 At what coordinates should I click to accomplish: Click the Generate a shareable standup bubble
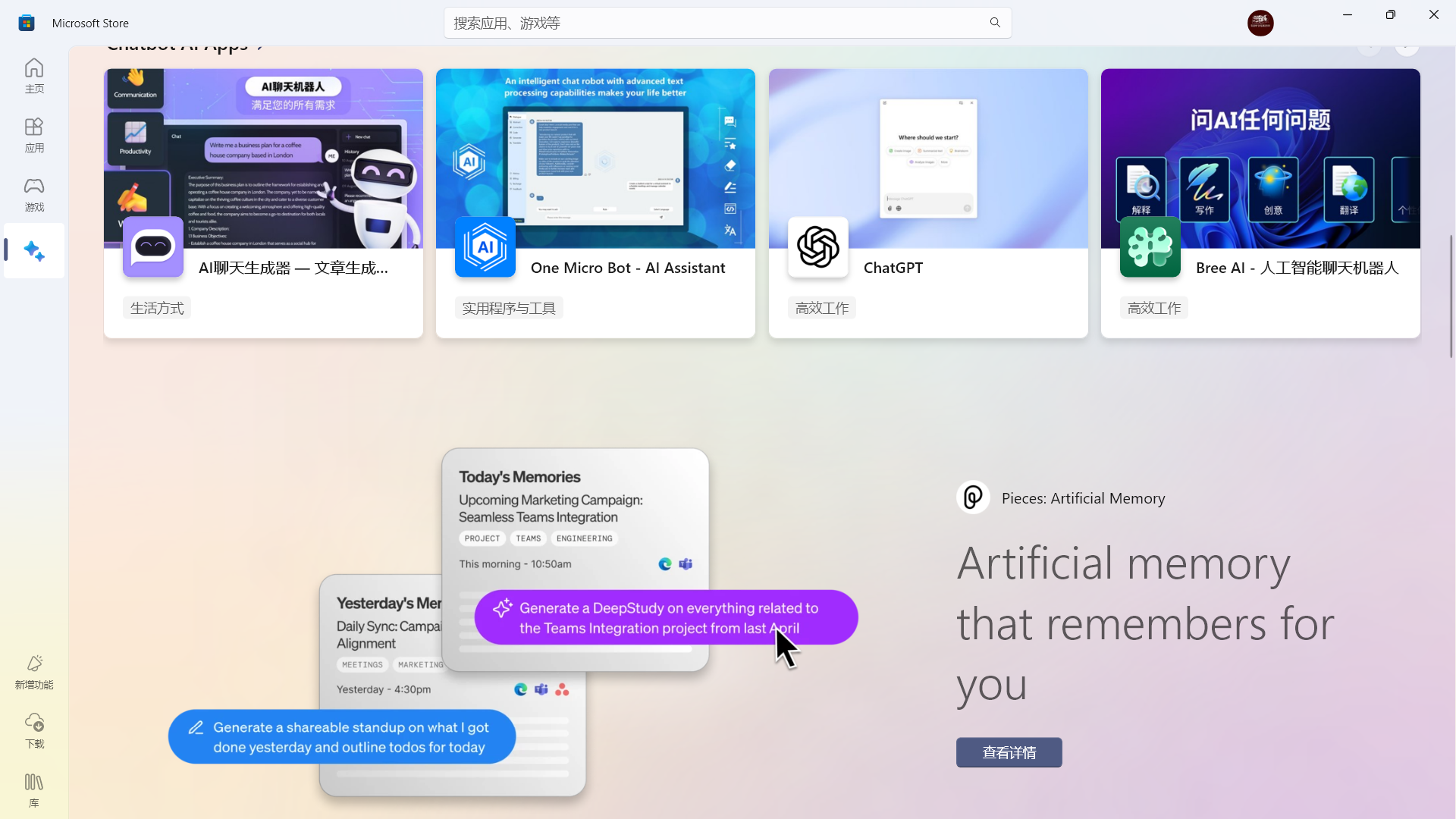(342, 736)
